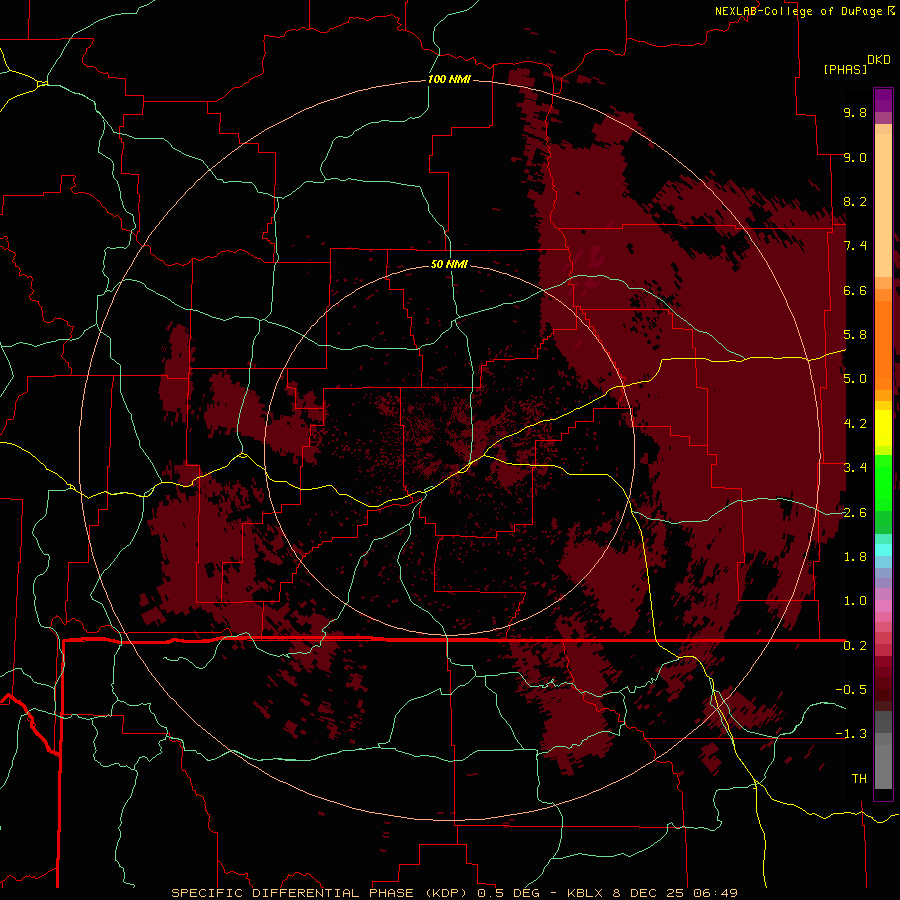This screenshot has width=900, height=900.
Task: Click the -0.5 value on color scale
Action: click(851, 690)
